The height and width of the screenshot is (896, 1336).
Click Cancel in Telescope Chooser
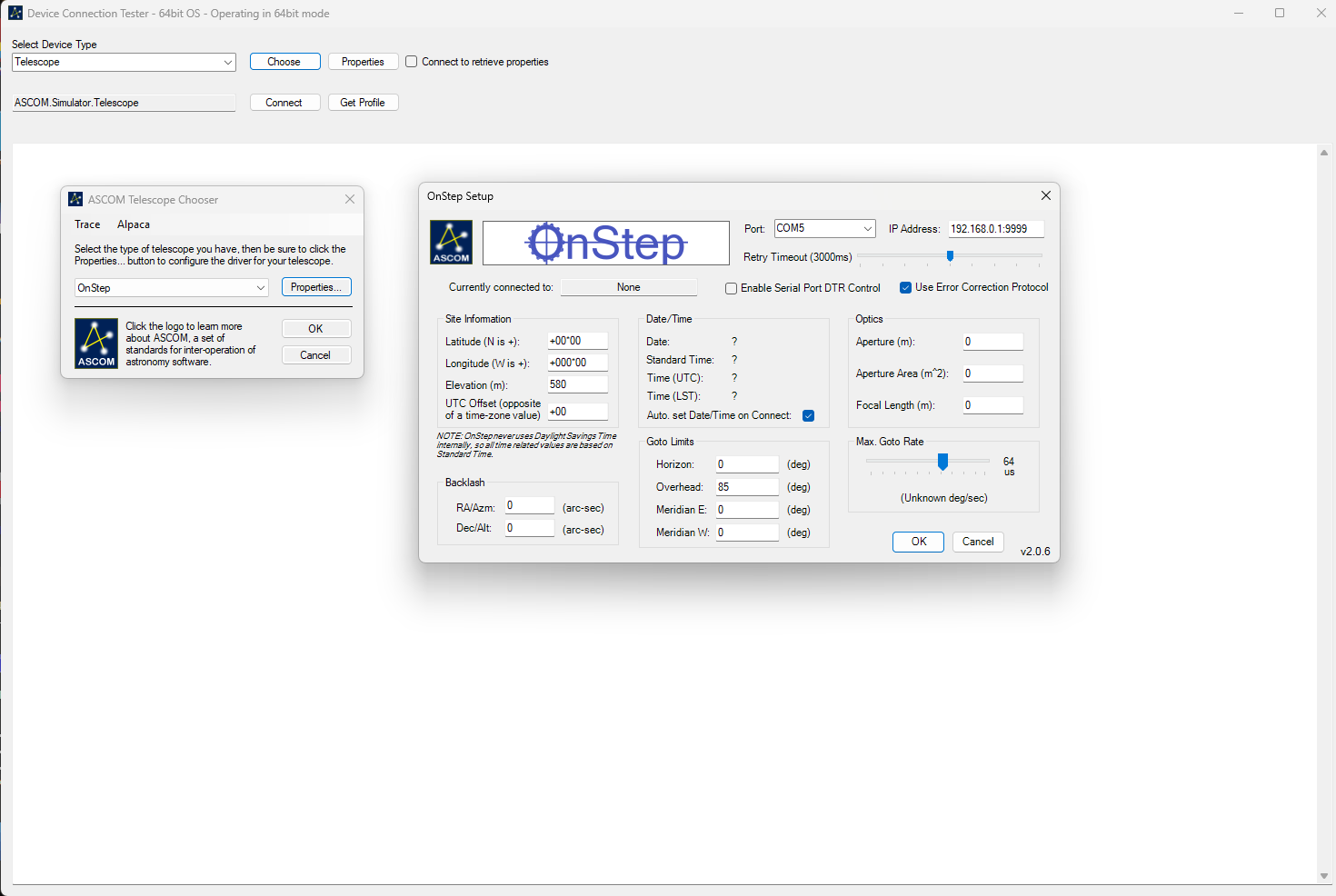[316, 355]
